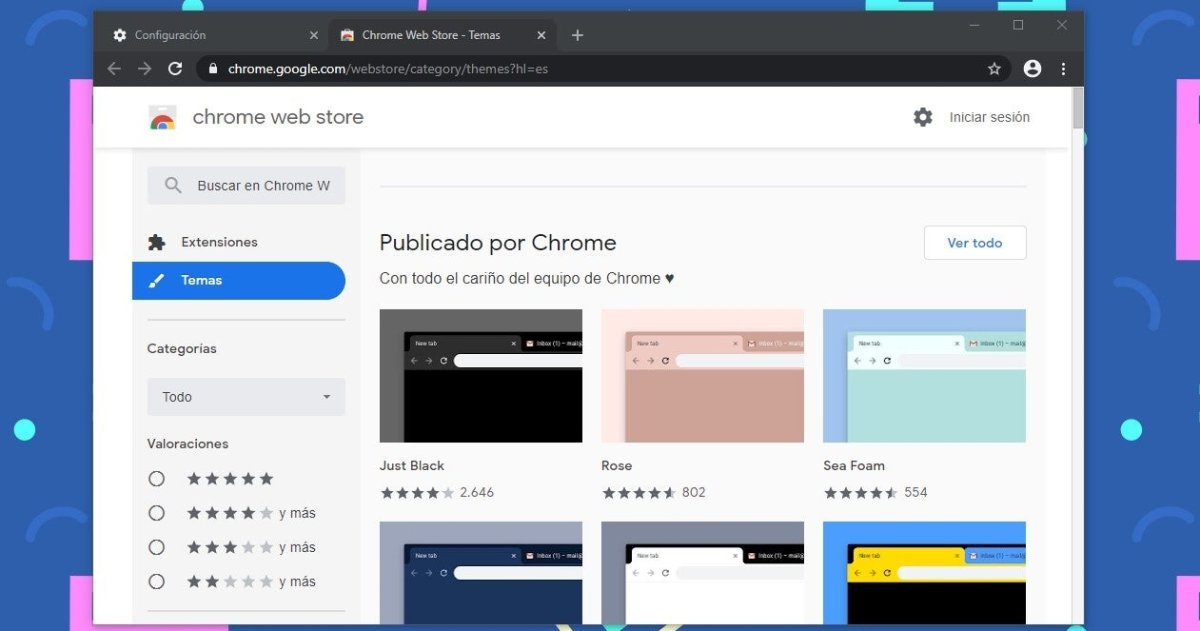Choose the two stars and up filter

pyautogui.click(x=157, y=581)
